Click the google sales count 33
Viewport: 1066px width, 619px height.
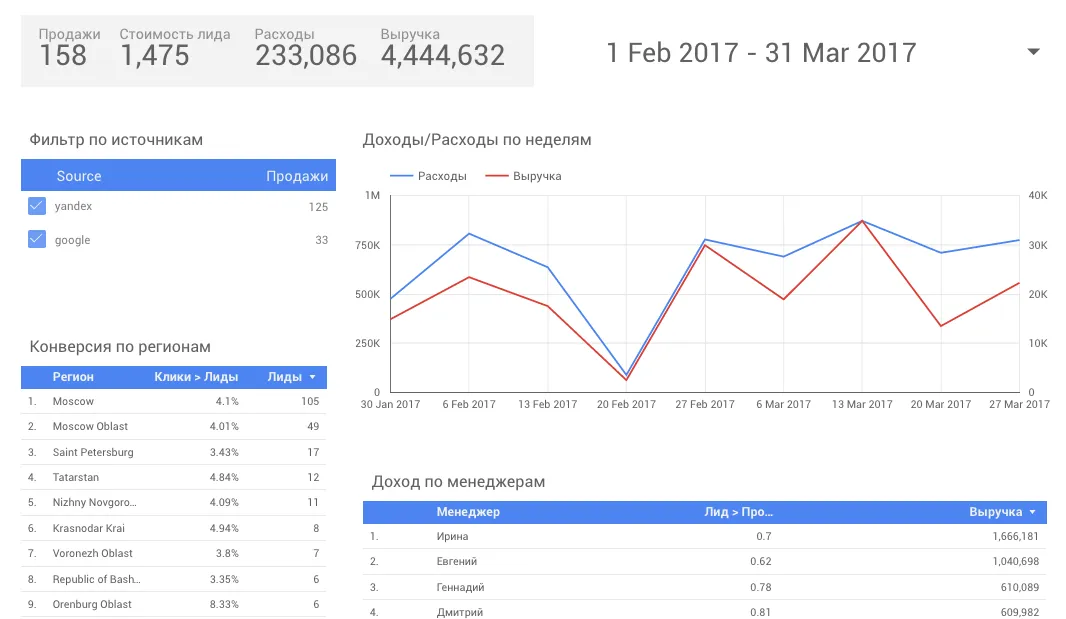pyautogui.click(x=322, y=240)
